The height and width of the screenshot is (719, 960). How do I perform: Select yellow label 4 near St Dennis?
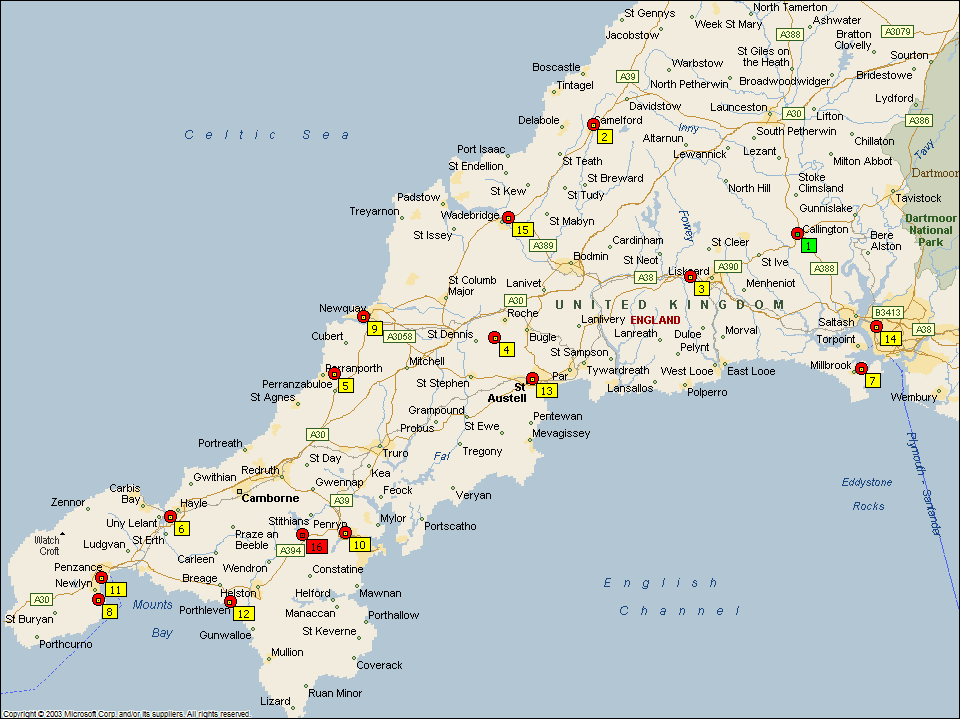(507, 349)
